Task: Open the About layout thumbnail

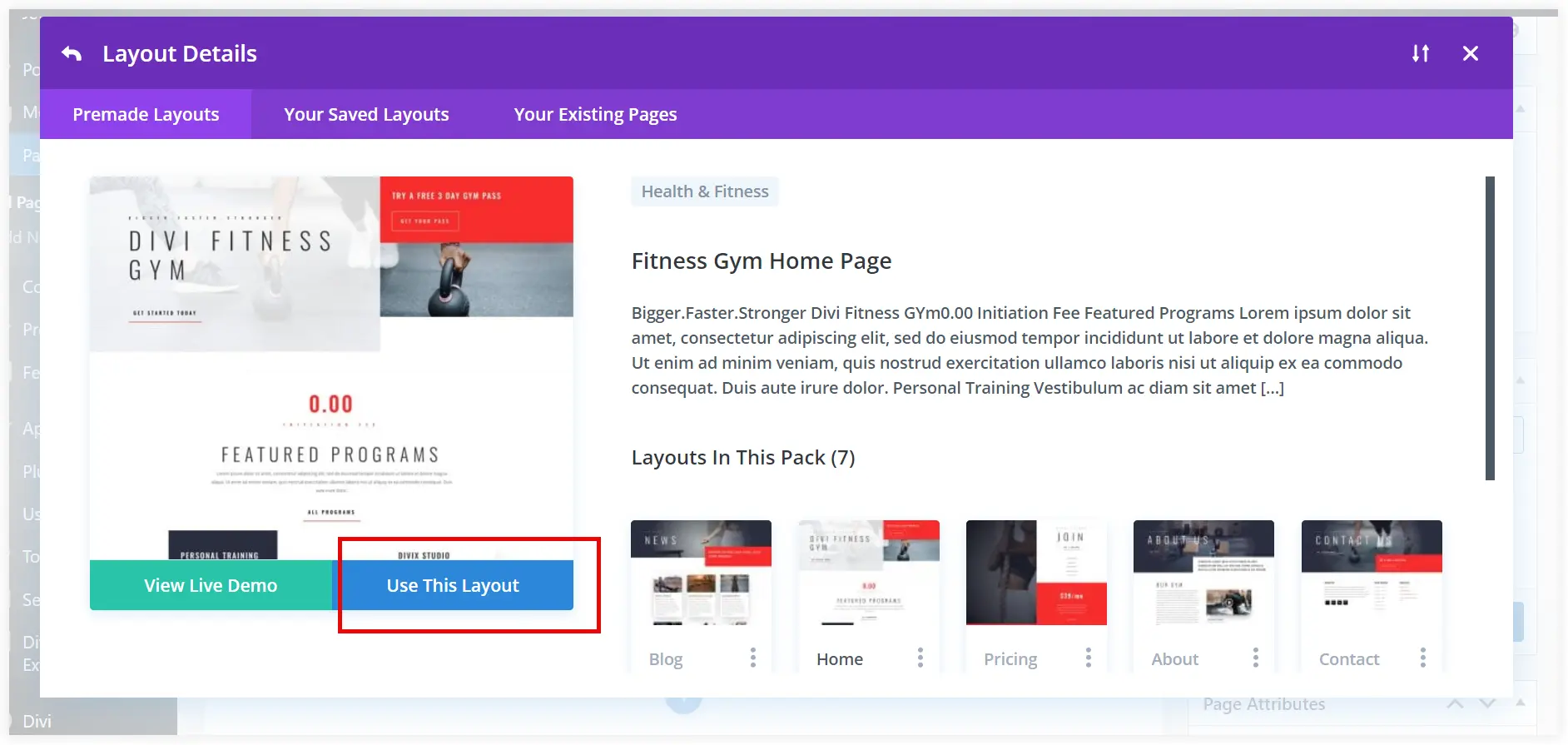Action: coord(1203,573)
